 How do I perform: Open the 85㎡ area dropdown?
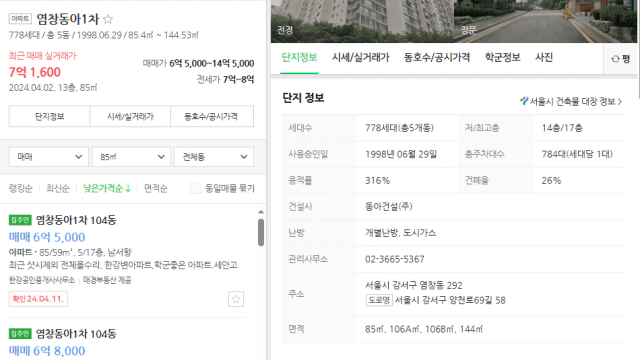131,157
